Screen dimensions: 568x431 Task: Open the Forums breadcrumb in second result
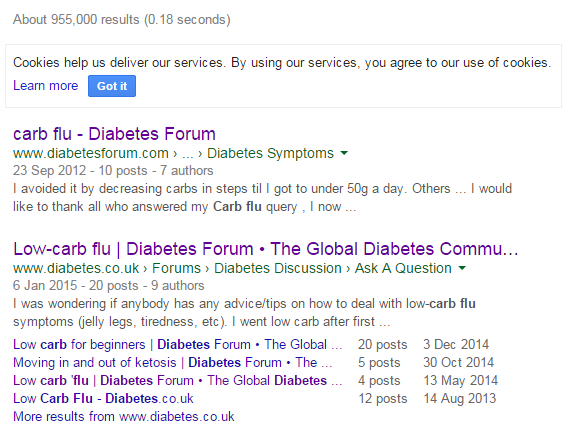176,268
